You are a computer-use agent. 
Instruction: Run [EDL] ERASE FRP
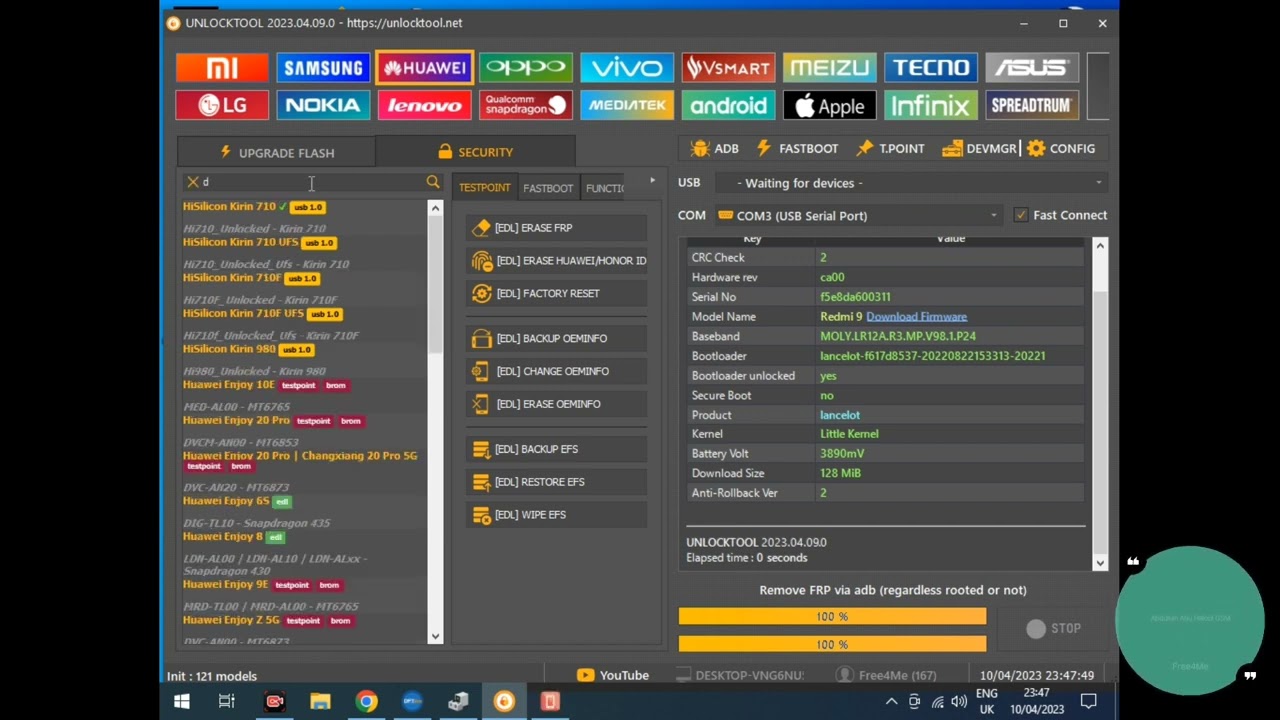coord(556,228)
